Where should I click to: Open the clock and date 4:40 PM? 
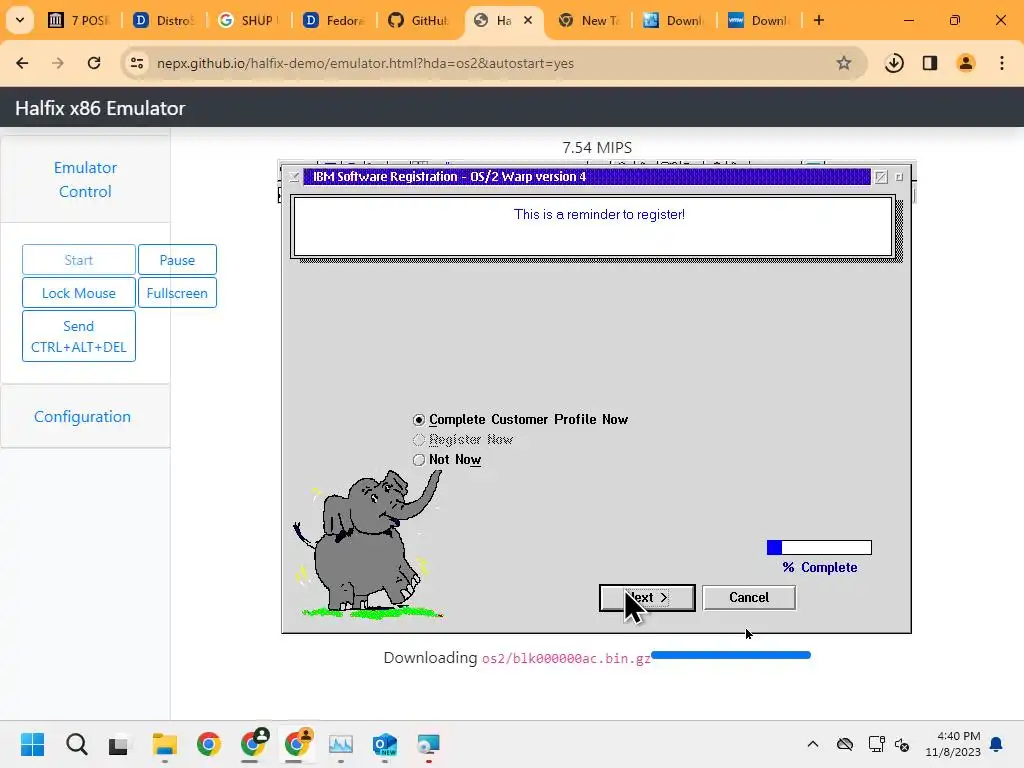pyautogui.click(x=953, y=744)
